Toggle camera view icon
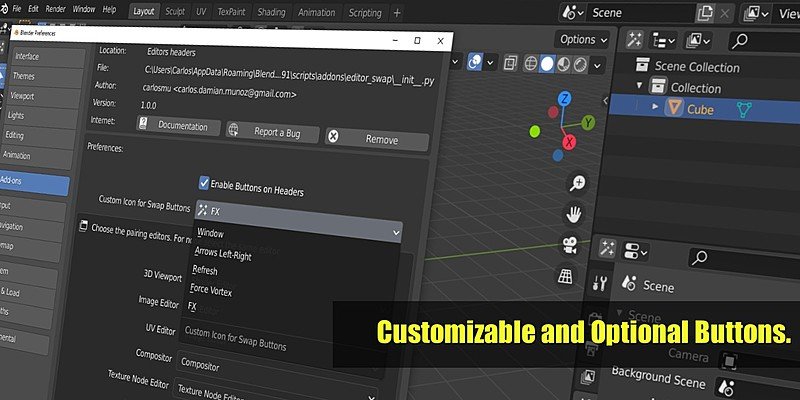 (570, 245)
